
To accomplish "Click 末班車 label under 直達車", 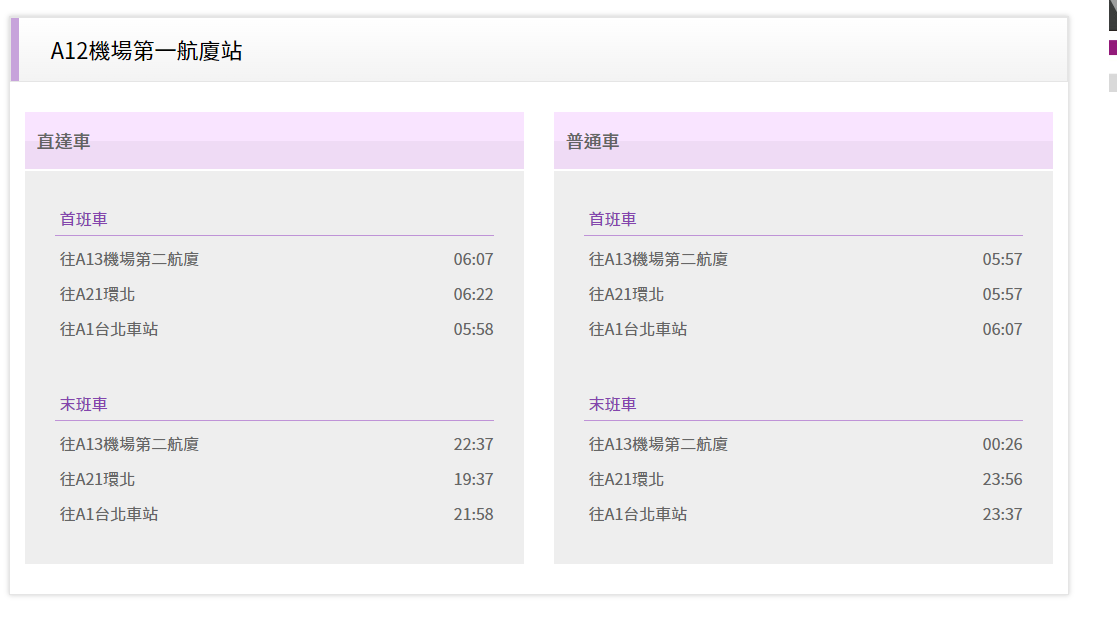I will click(x=83, y=404).
